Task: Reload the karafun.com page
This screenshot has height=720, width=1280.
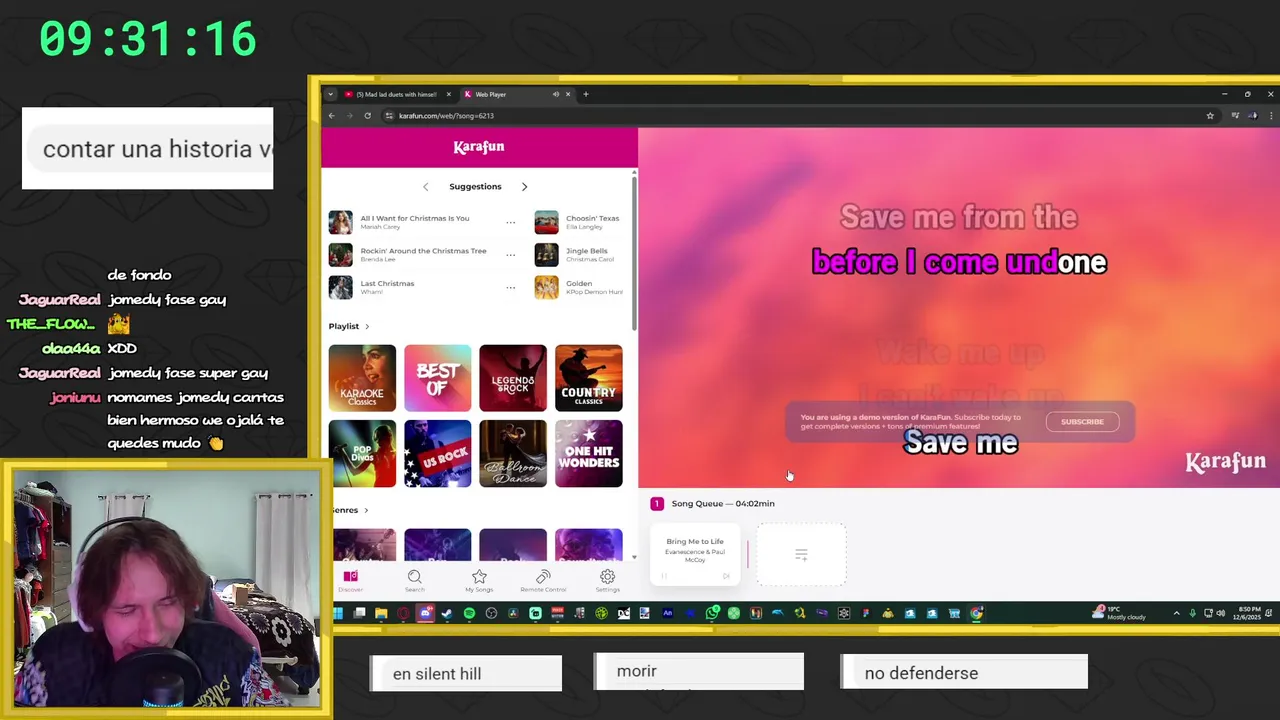Action: (367, 116)
